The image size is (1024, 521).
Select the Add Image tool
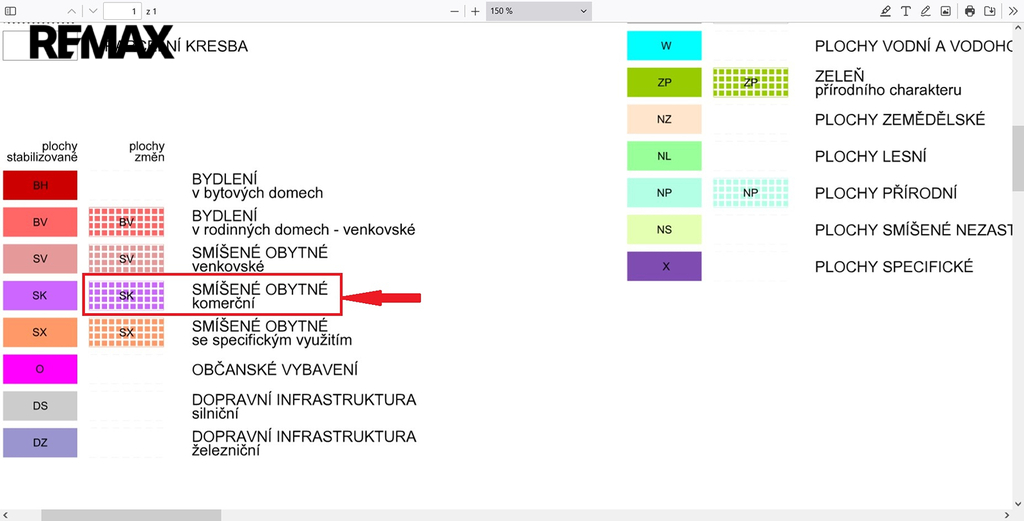(946, 11)
